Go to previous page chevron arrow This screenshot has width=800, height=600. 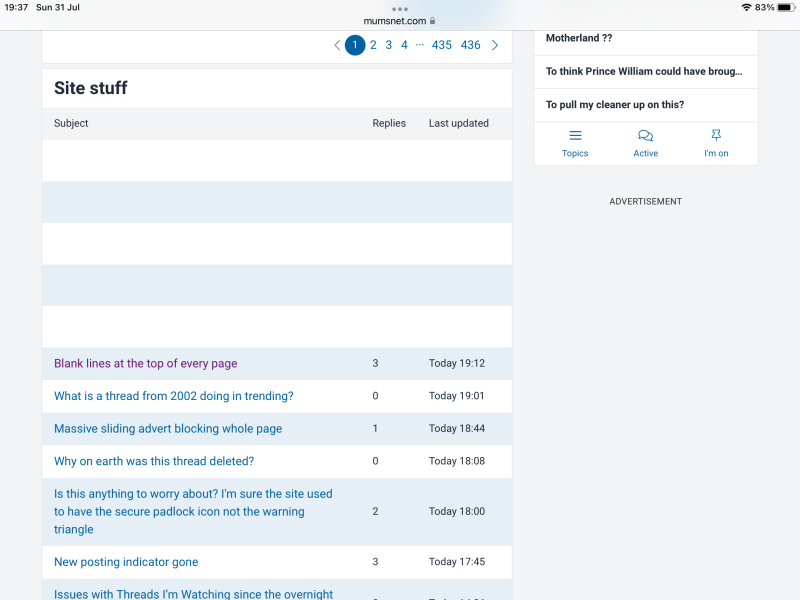[x=337, y=45]
